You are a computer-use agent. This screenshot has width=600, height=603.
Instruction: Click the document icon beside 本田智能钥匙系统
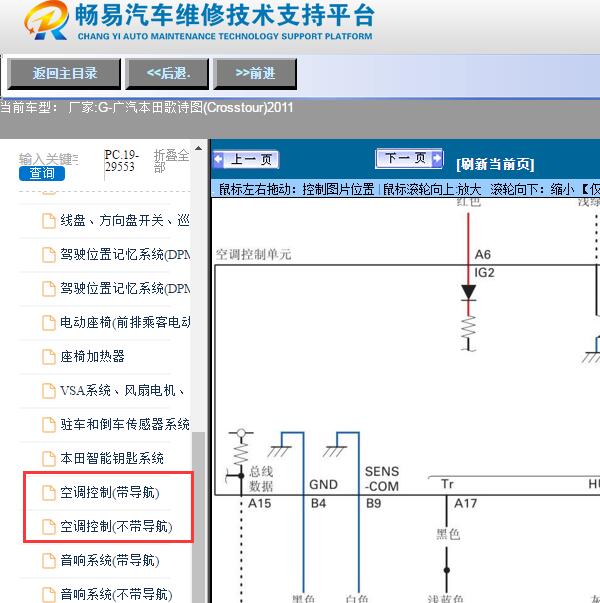pos(49,458)
